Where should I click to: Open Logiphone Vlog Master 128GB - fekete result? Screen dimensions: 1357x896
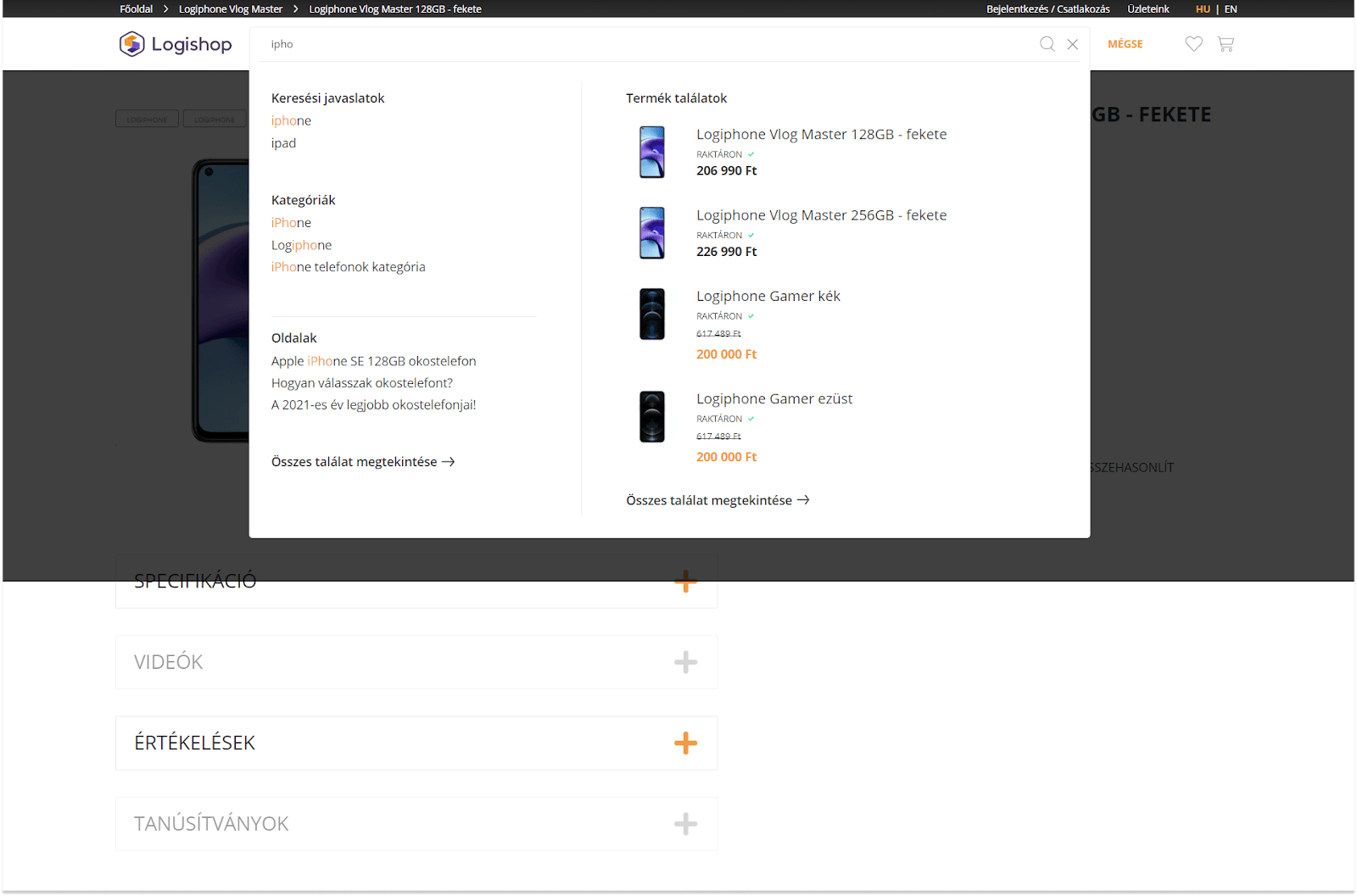(x=821, y=135)
